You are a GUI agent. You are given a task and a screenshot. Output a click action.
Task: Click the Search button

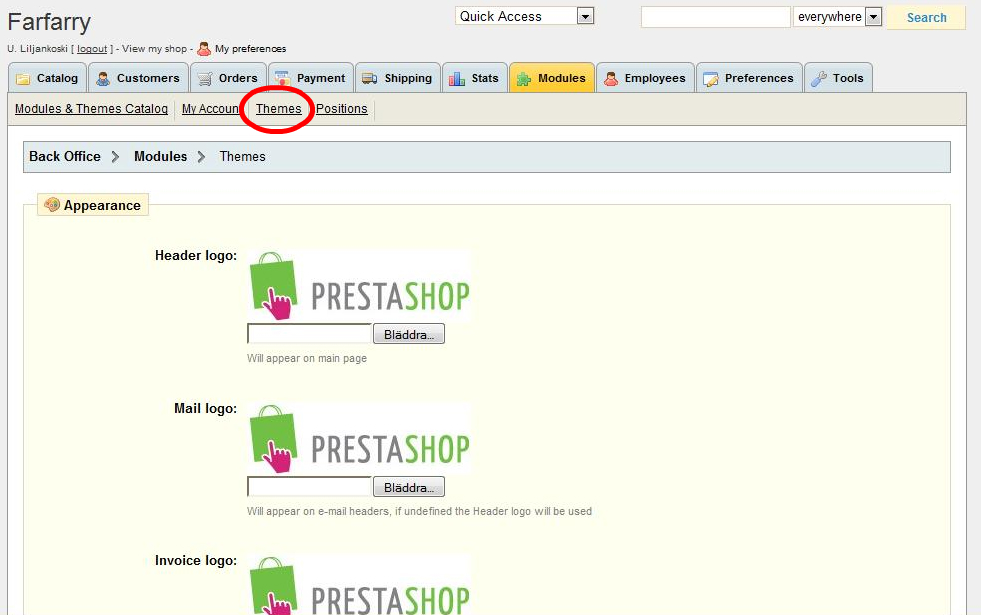[x=927, y=18]
